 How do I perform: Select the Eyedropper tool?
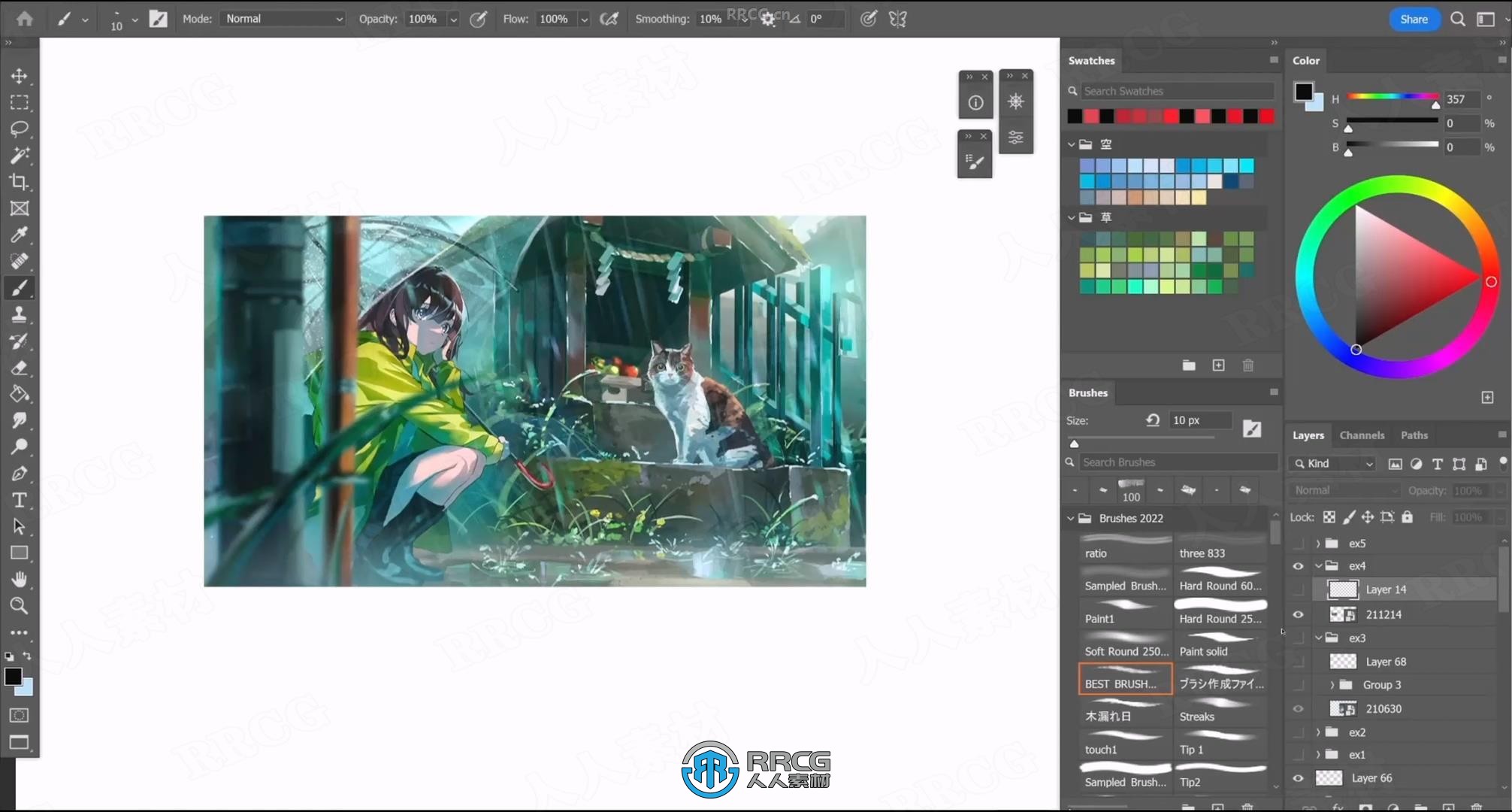20,235
